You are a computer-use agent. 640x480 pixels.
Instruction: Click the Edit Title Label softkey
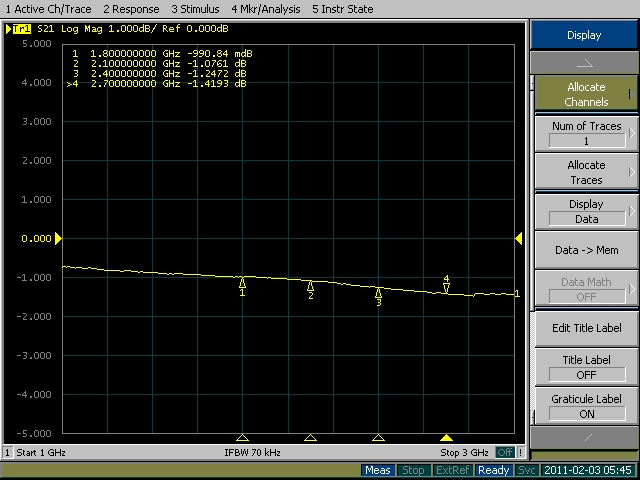click(x=586, y=328)
